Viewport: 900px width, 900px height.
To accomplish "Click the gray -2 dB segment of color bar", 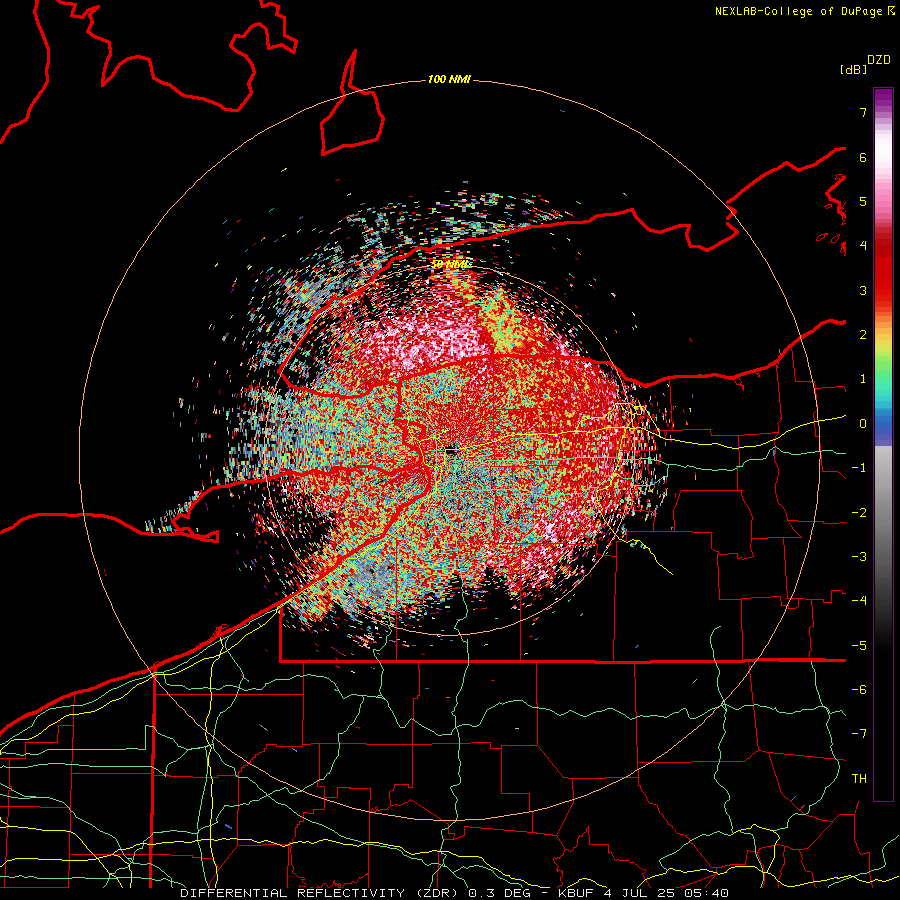I will pos(883,513).
